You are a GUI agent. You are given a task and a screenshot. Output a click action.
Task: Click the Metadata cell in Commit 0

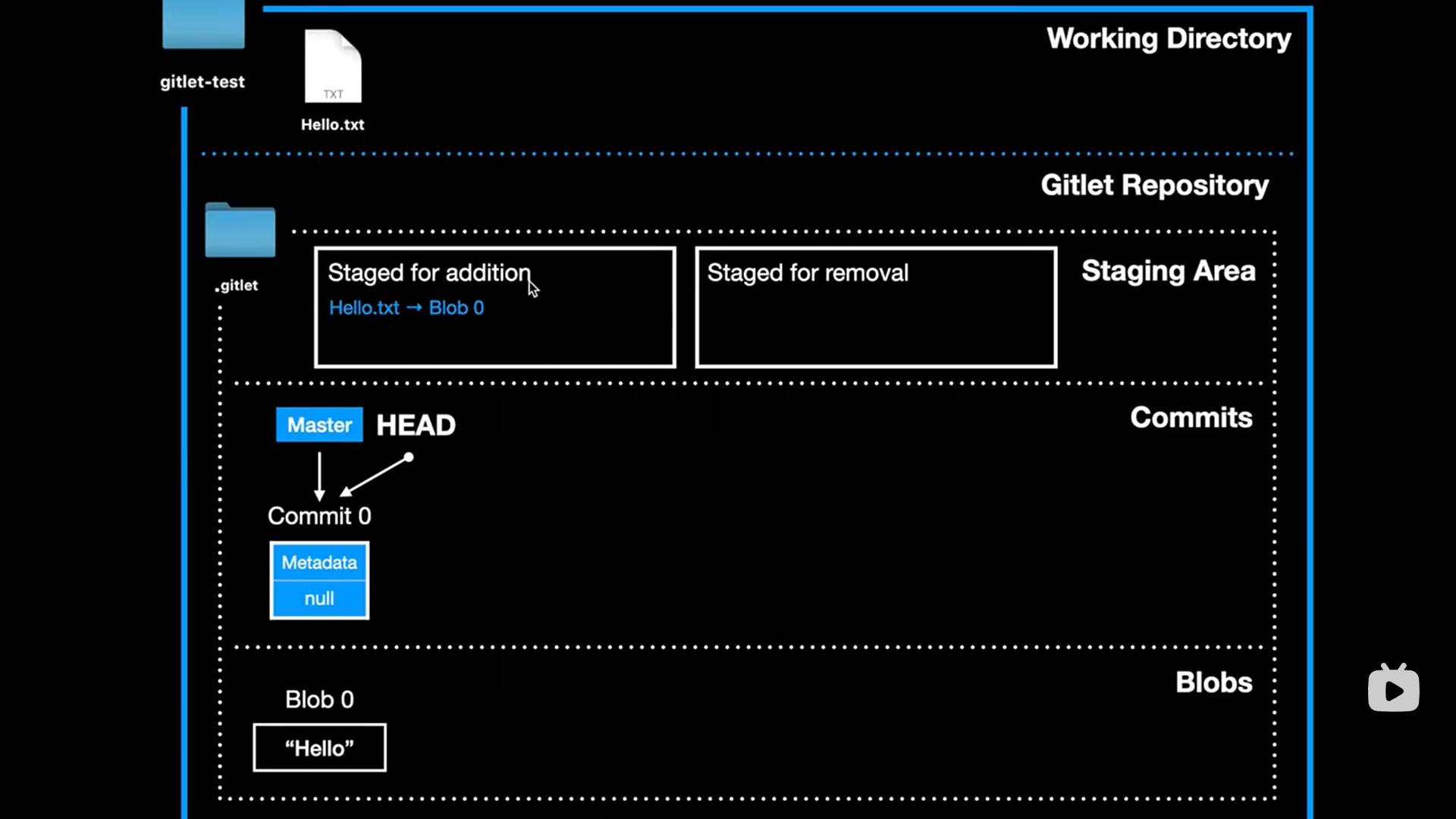[319, 563]
